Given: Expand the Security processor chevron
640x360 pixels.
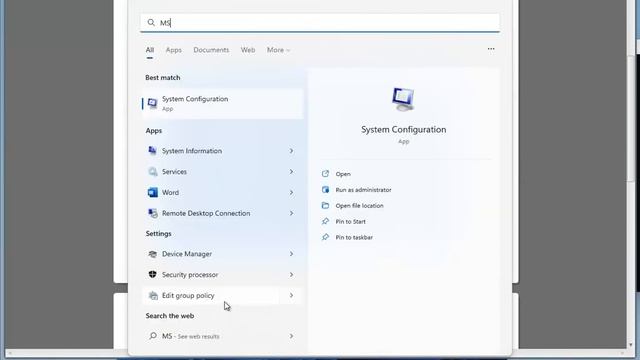Looking at the screenshot, I should [291, 275].
